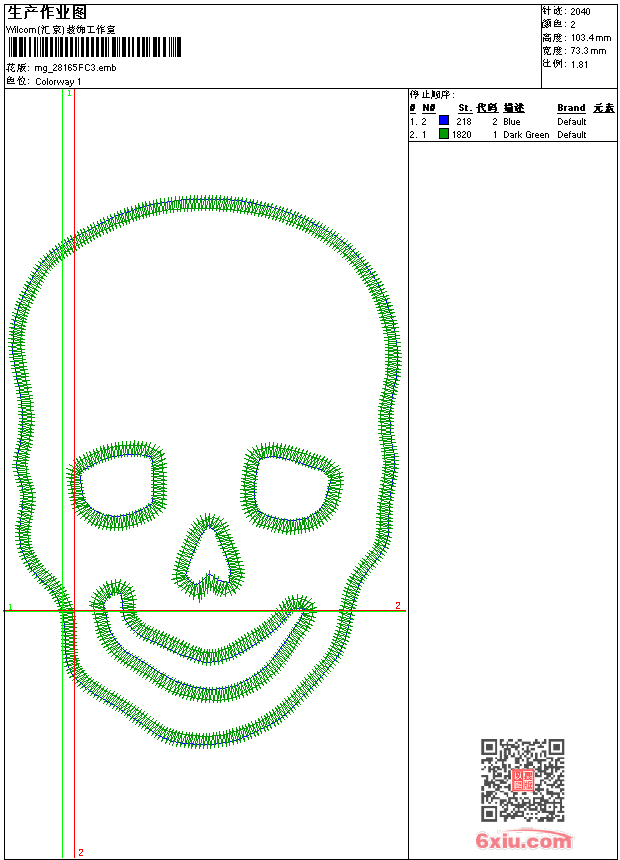Select the St. column header

pos(464,108)
